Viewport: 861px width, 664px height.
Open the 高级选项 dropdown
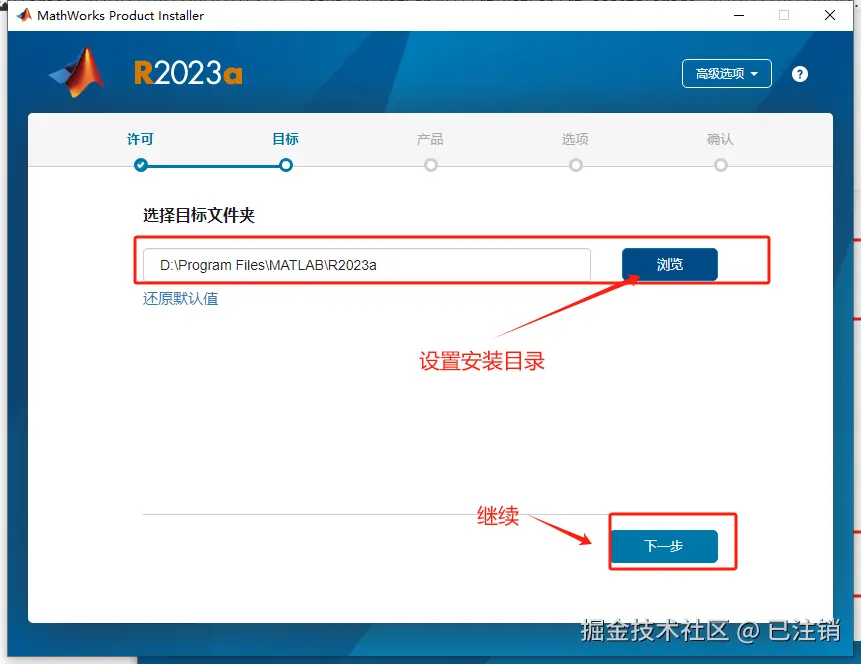726,74
